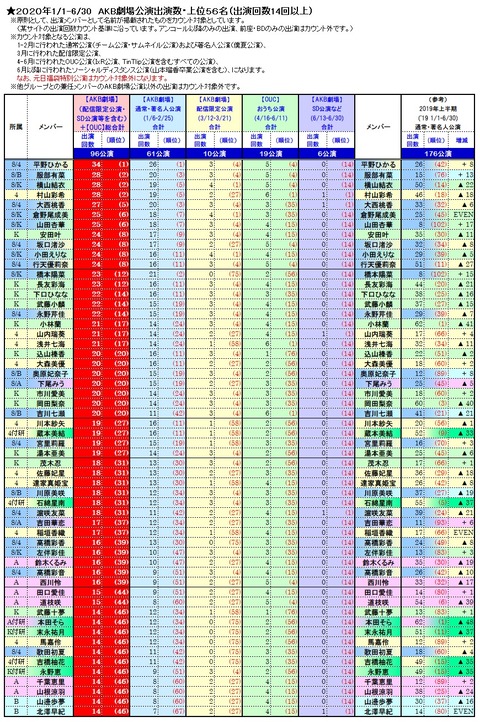Click 茂木忍 in the right member column
This screenshot has width=480, height=722.
point(378,464)
